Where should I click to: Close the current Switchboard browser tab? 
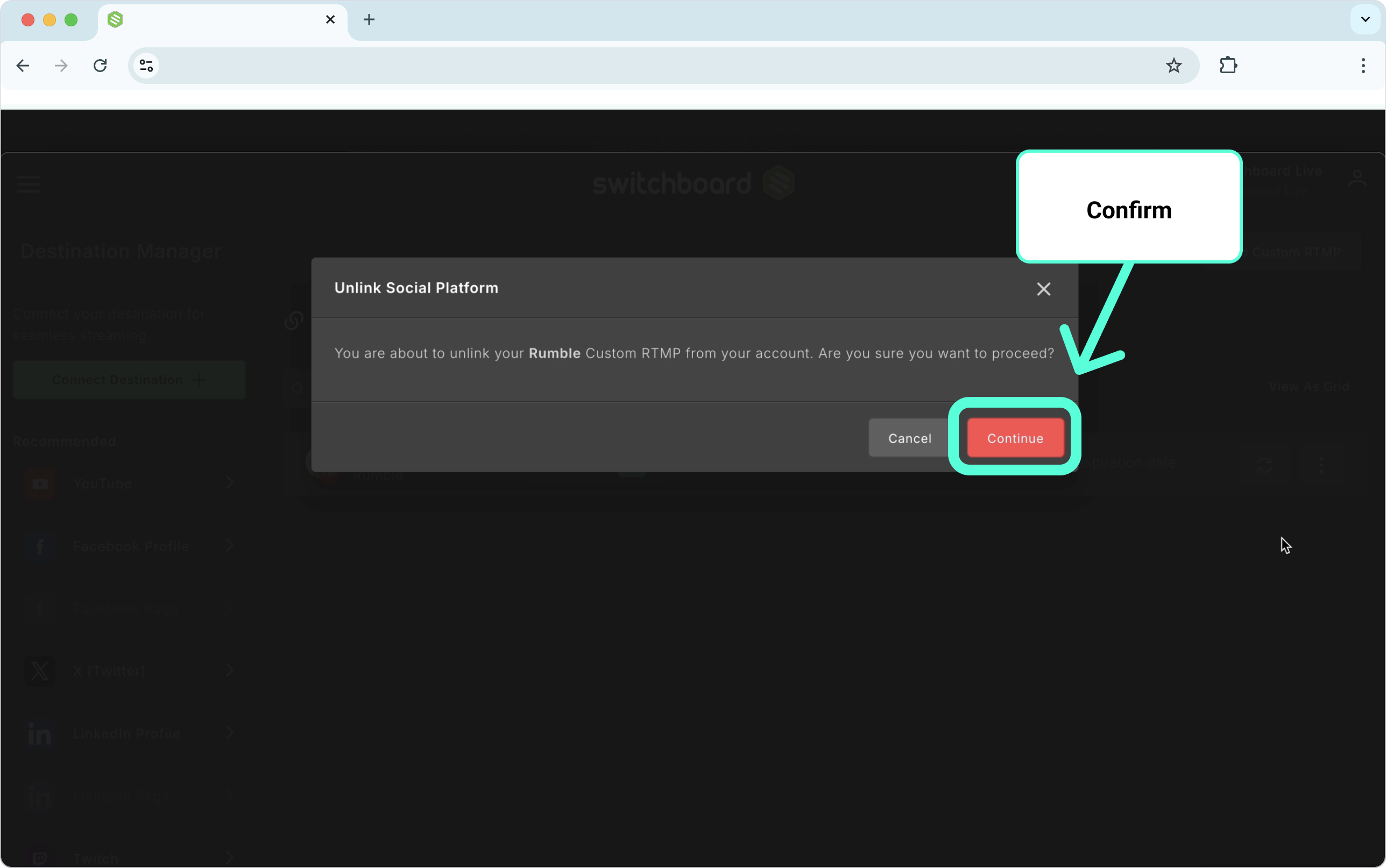coord(330,20)
